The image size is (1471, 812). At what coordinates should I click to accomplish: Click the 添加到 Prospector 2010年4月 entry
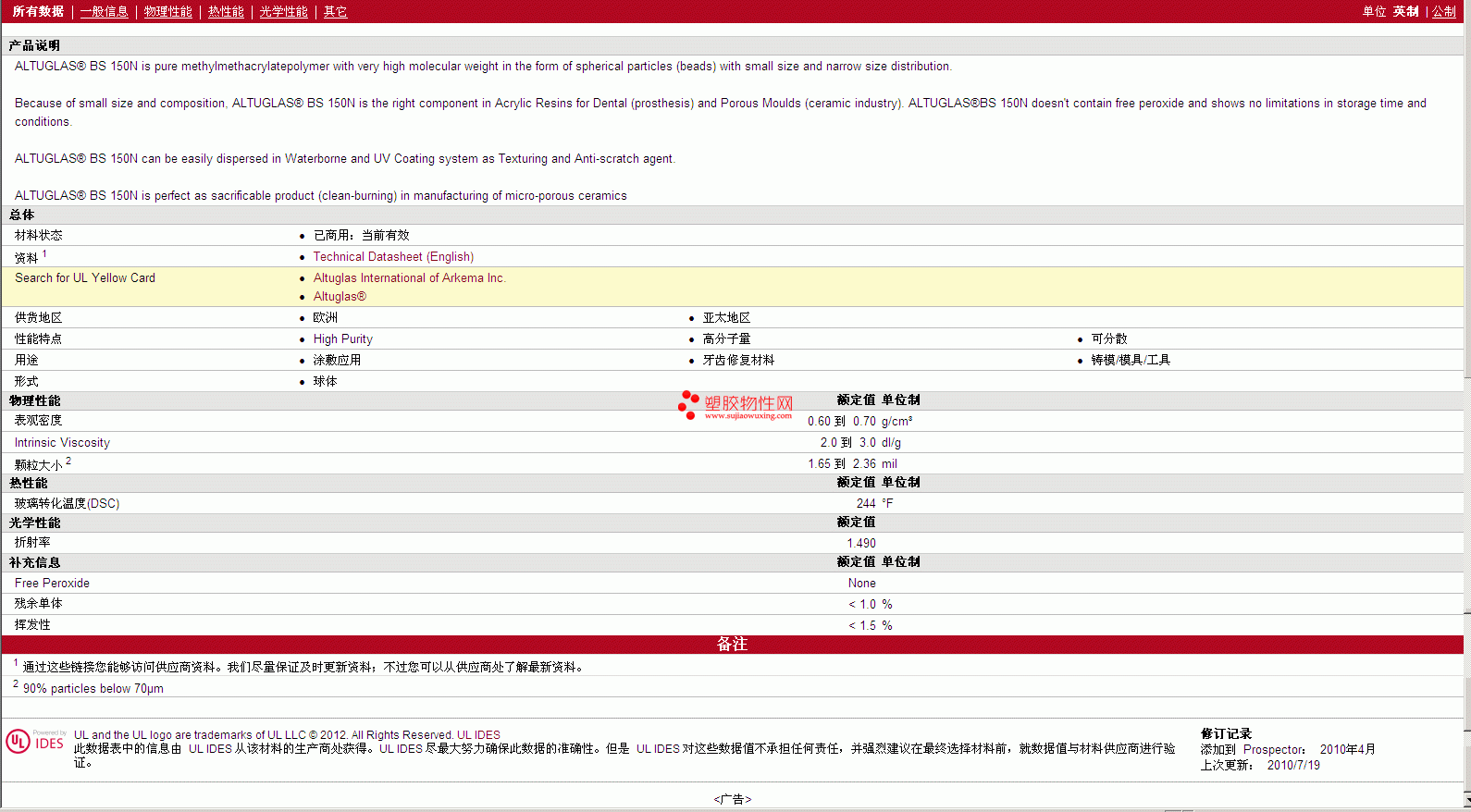coord(1288,749)
